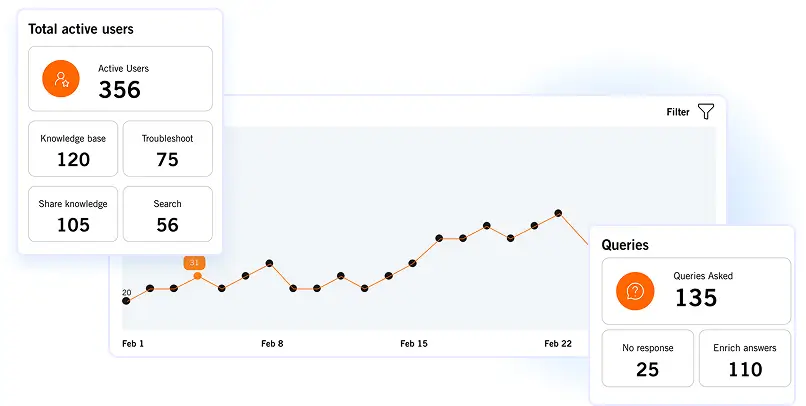Select the Feb 15 axis label
This screenshot has height=406, width=806.
pos(414,343)
